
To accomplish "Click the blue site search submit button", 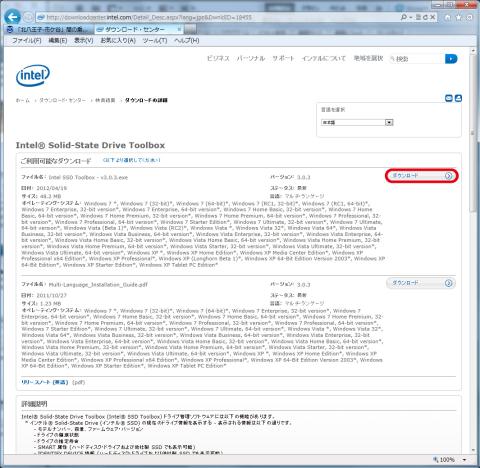I will click(451, 59).
